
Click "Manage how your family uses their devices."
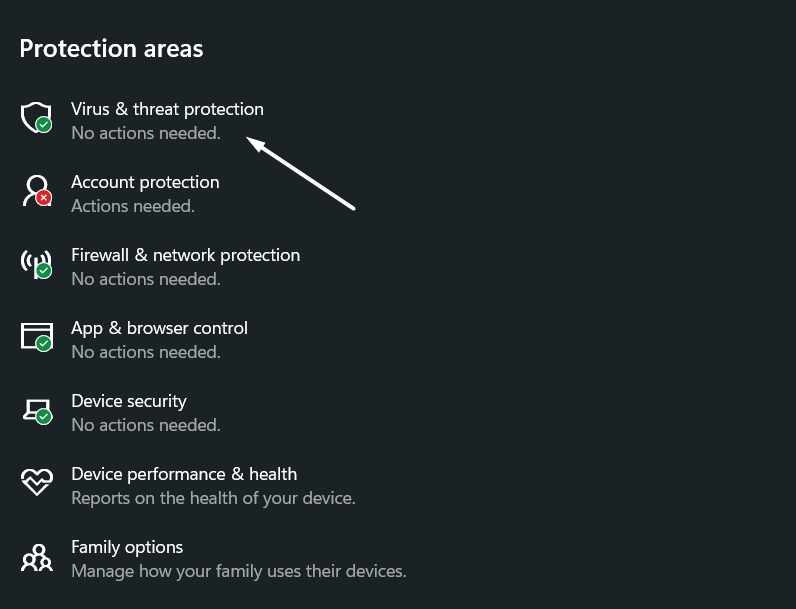pos(238,571)
